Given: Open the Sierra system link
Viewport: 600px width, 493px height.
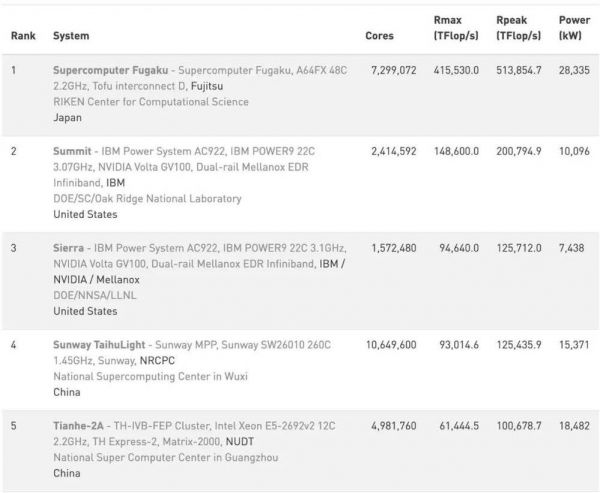Looking at the screenshot, I should pyautogui.click(x=72, y=248).
